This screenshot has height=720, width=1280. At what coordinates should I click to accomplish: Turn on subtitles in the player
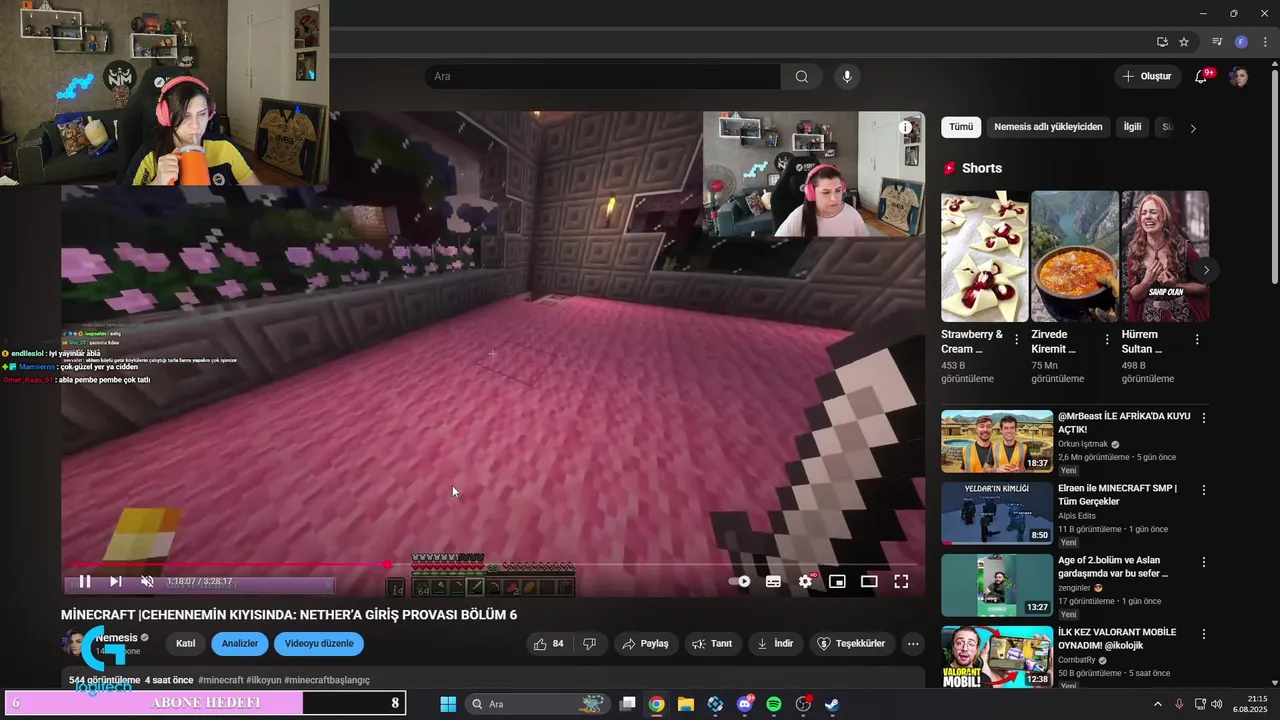pos(773,581)
